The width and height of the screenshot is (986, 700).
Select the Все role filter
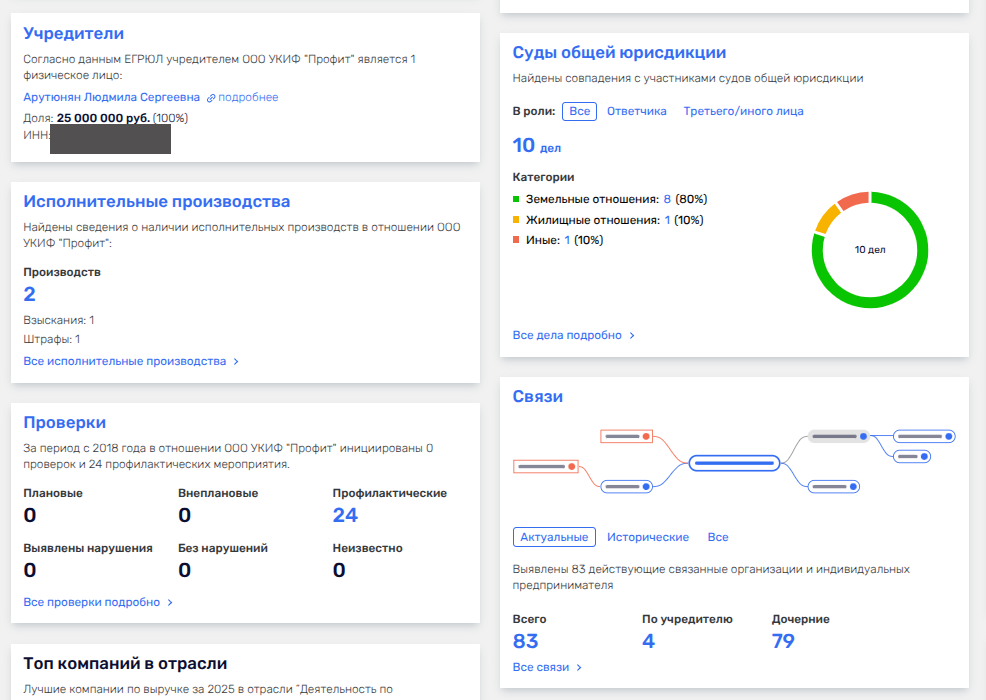coord(579,111)
